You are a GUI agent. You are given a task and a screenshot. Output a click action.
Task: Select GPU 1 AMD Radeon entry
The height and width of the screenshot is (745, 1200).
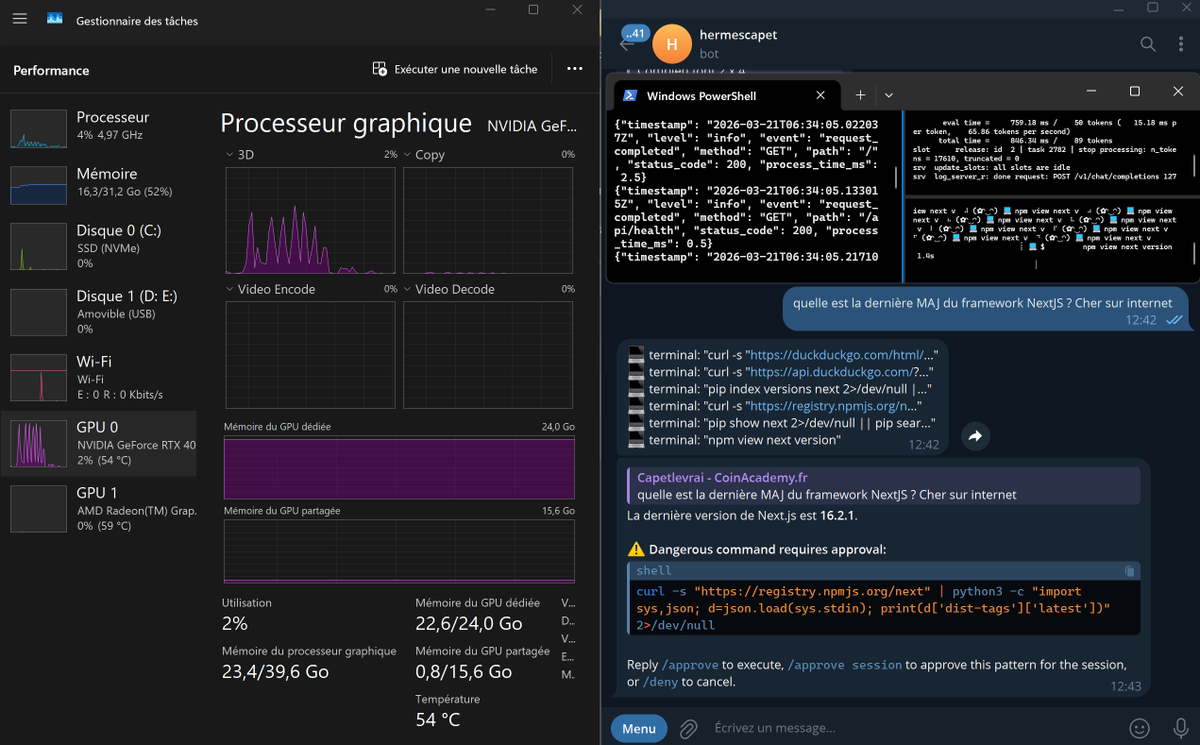(100, 508)
